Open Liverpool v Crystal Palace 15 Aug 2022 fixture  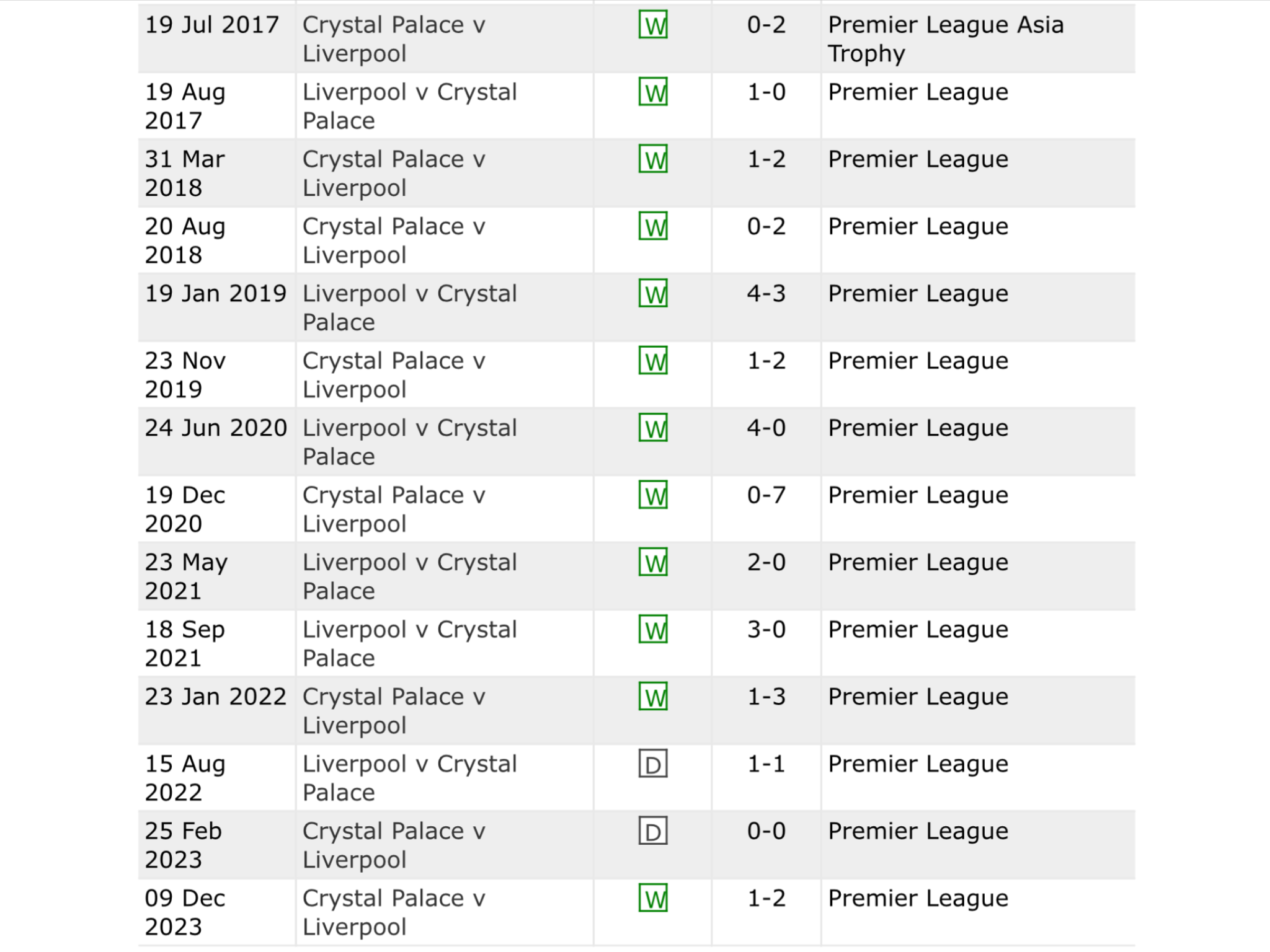(x=410, y=778)
